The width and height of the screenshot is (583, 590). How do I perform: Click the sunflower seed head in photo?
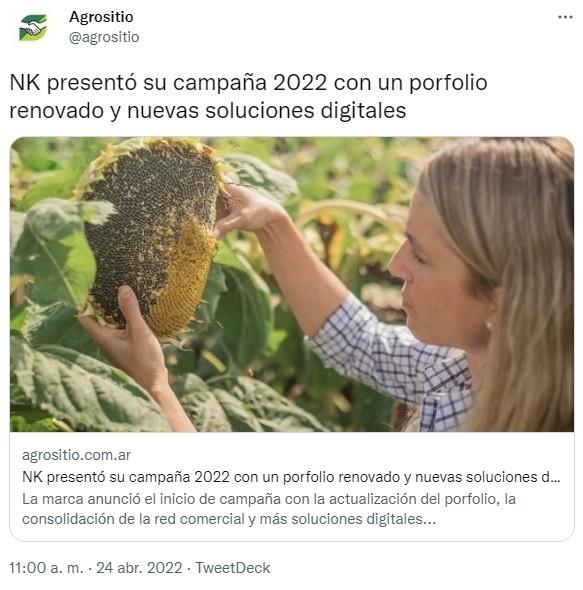pyautogui.click(x=151, y=235)
